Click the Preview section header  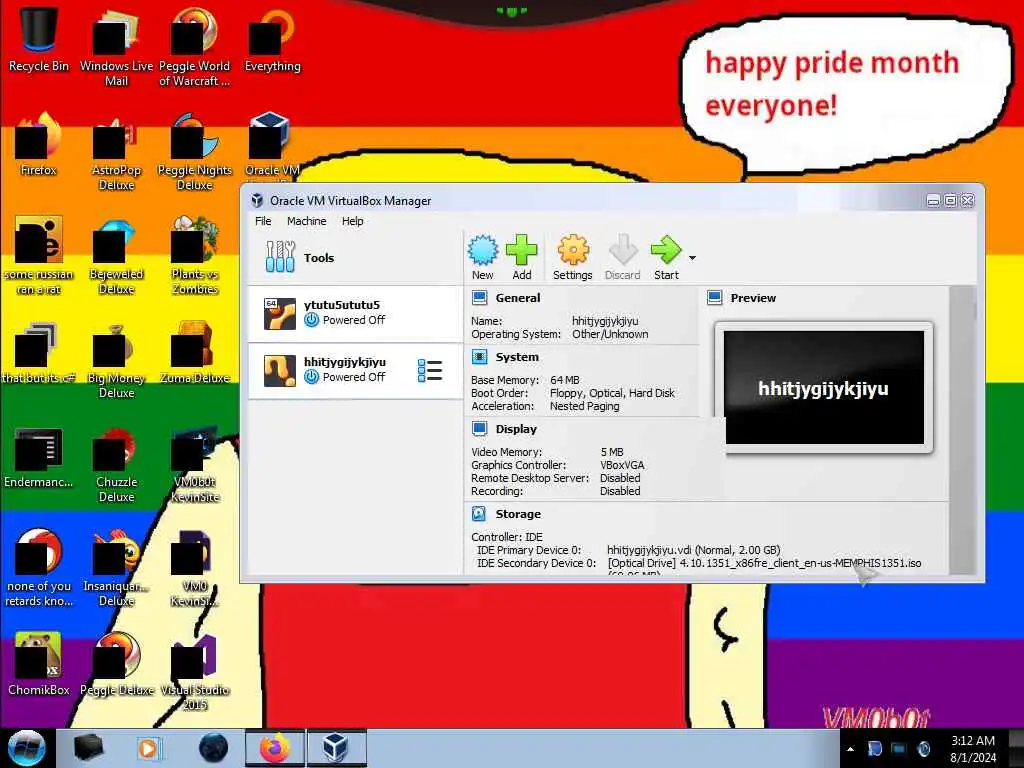753,298
